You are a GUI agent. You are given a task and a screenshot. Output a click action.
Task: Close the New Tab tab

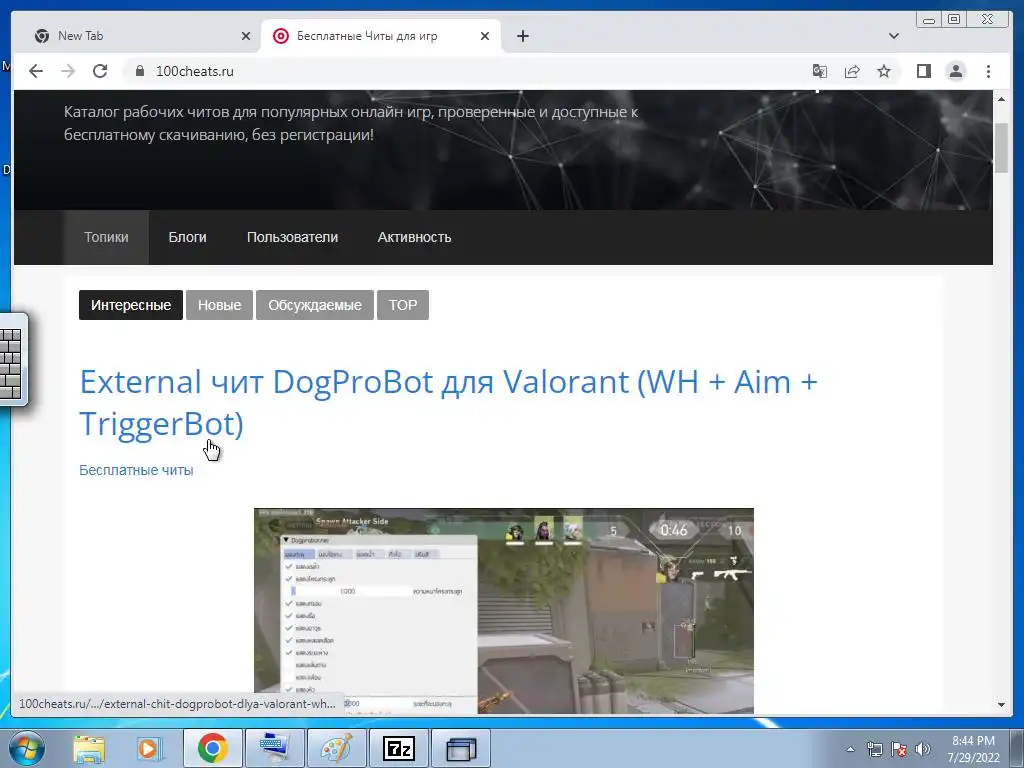click(246, 37)
